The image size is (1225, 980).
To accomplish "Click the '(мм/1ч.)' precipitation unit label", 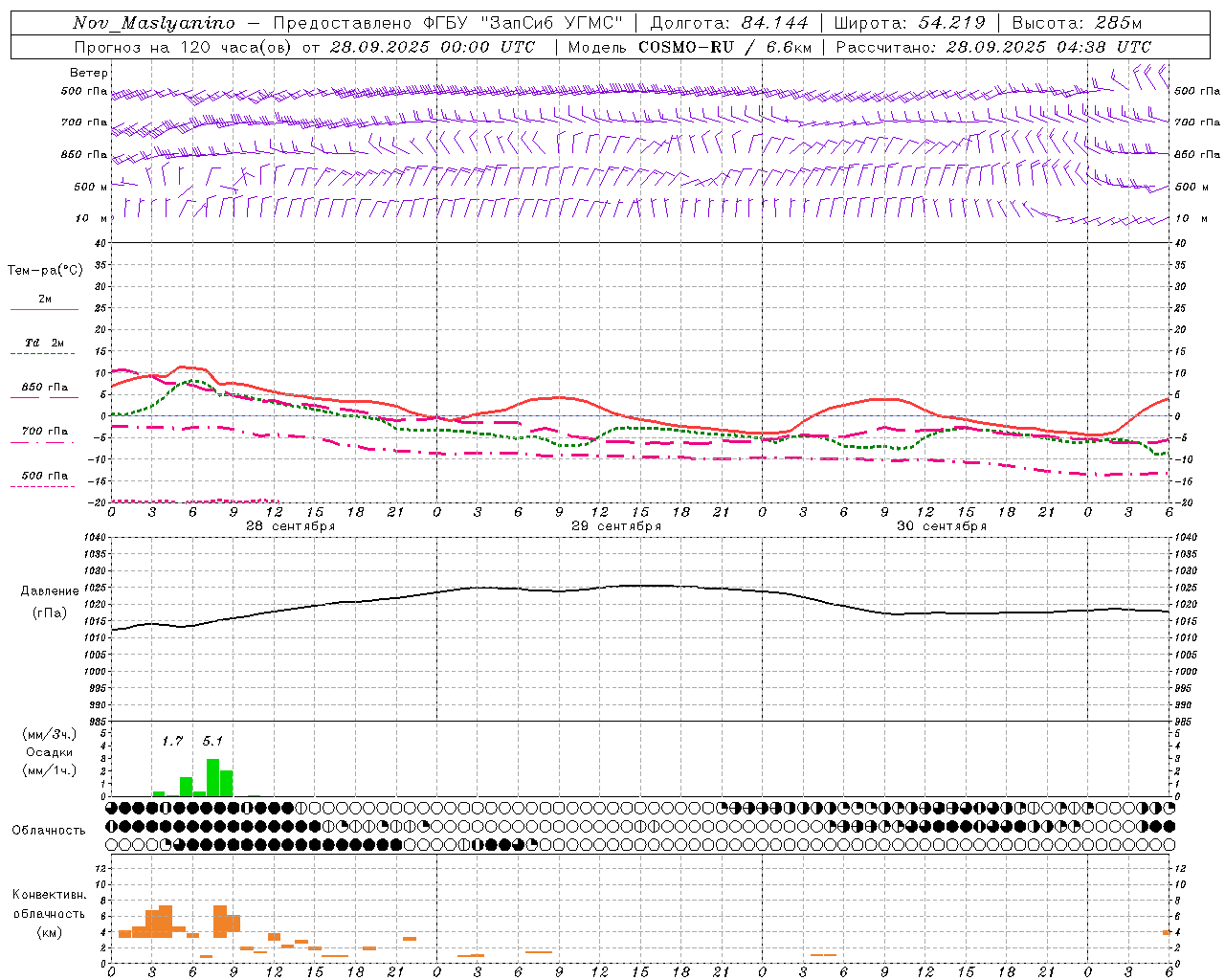I will click(49, 770).
